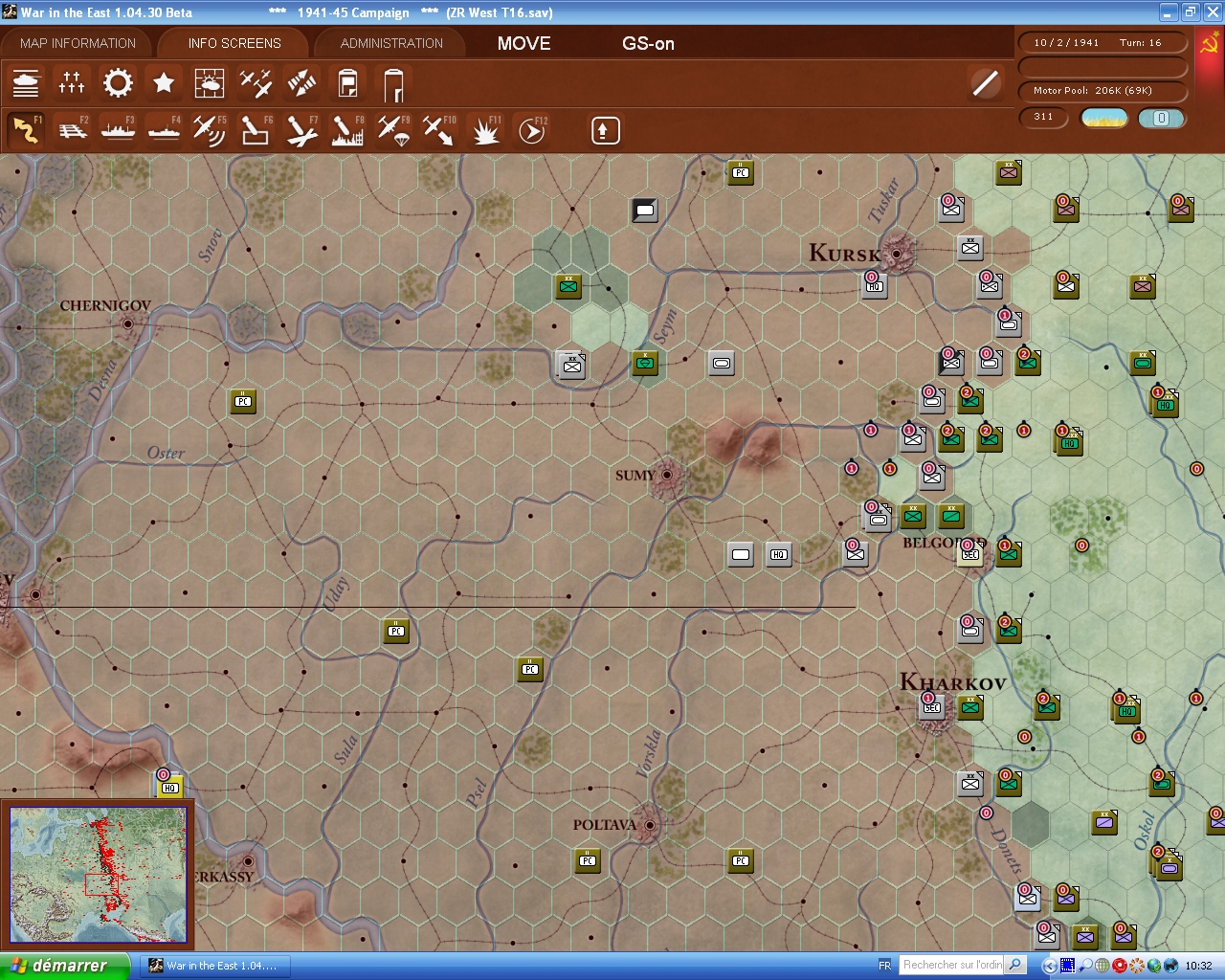Click the star victory screen icon
This screenshot has height=980, width=1225.
tap(164, 84)
